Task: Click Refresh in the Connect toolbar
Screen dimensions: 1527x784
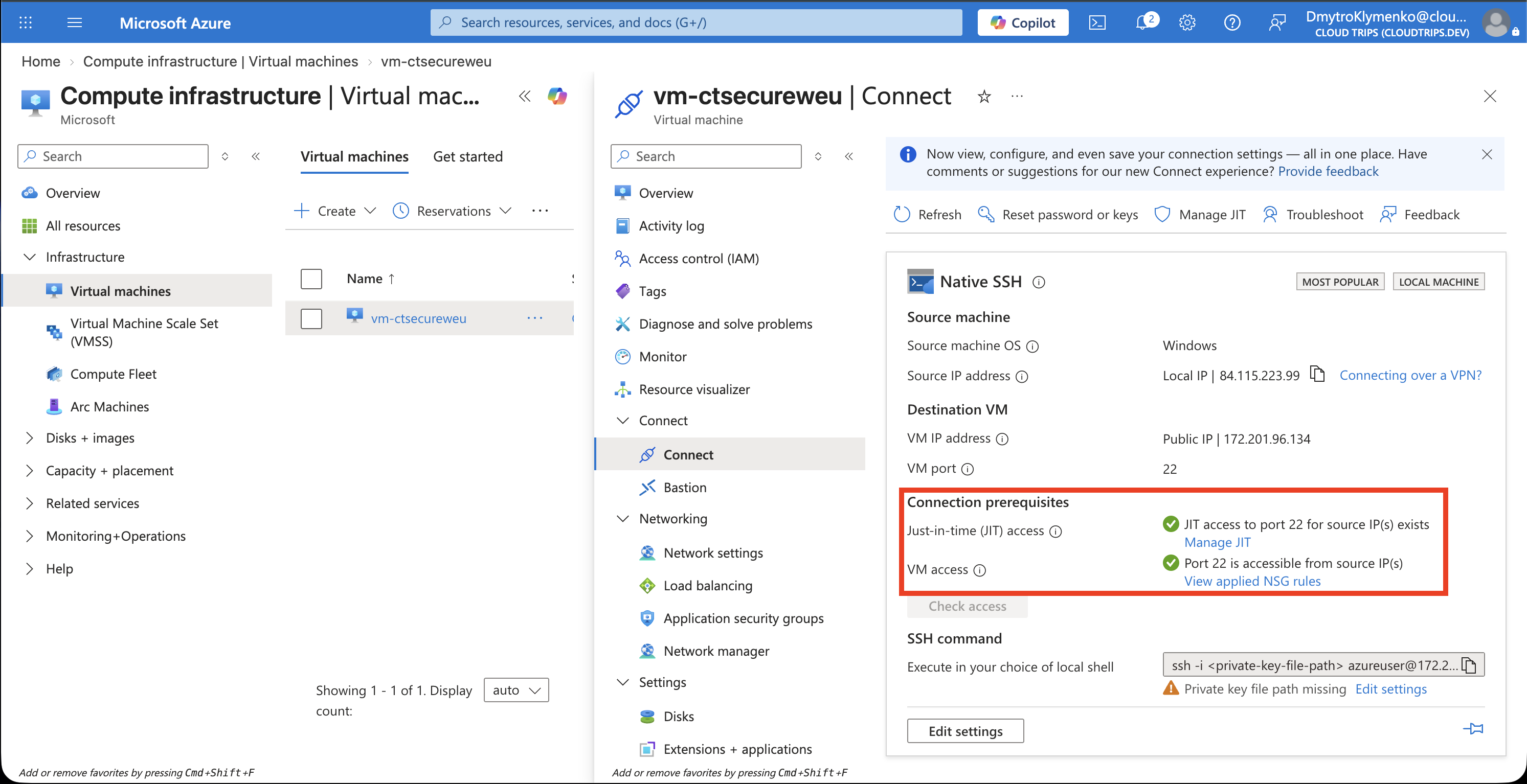Action: coord(928,215)
